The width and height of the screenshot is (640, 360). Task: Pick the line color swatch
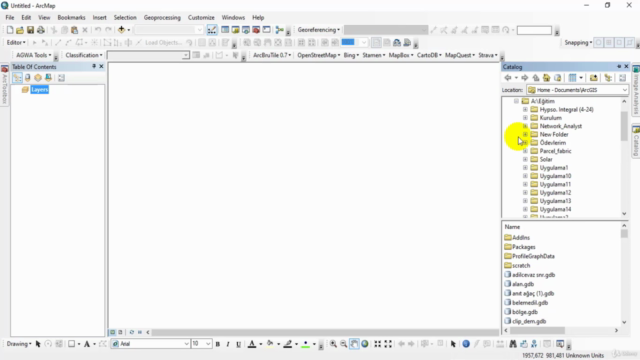pyautogui.click(x=288, y=344)
